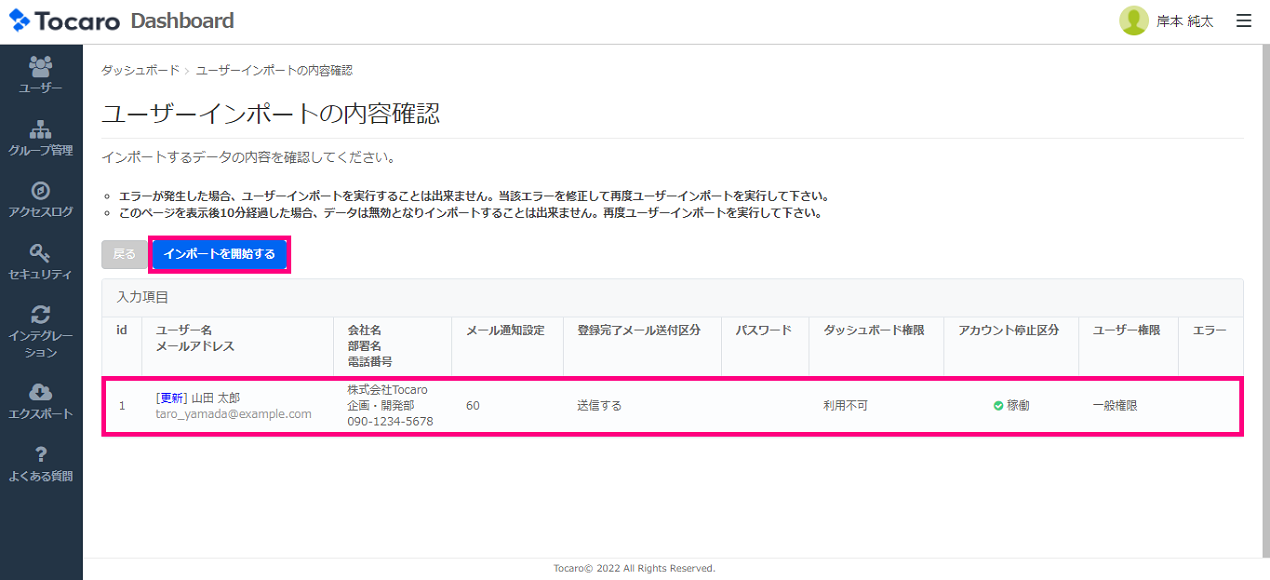Open the Users section icon in sidebar
The height and width of the screenshot is (580, 1270).
41,67
